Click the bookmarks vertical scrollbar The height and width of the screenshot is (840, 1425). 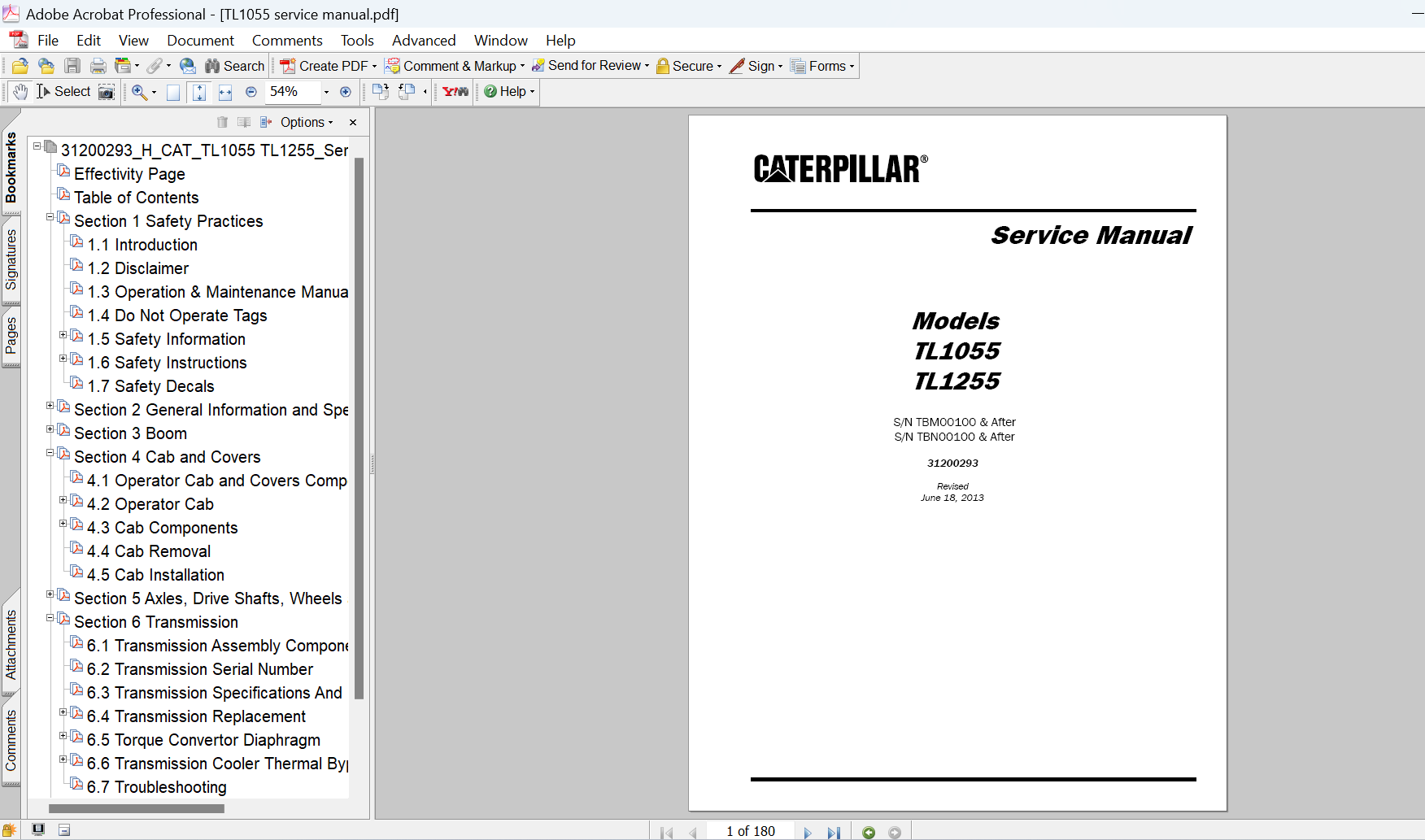pyautogui.click(x=359, y=429)
